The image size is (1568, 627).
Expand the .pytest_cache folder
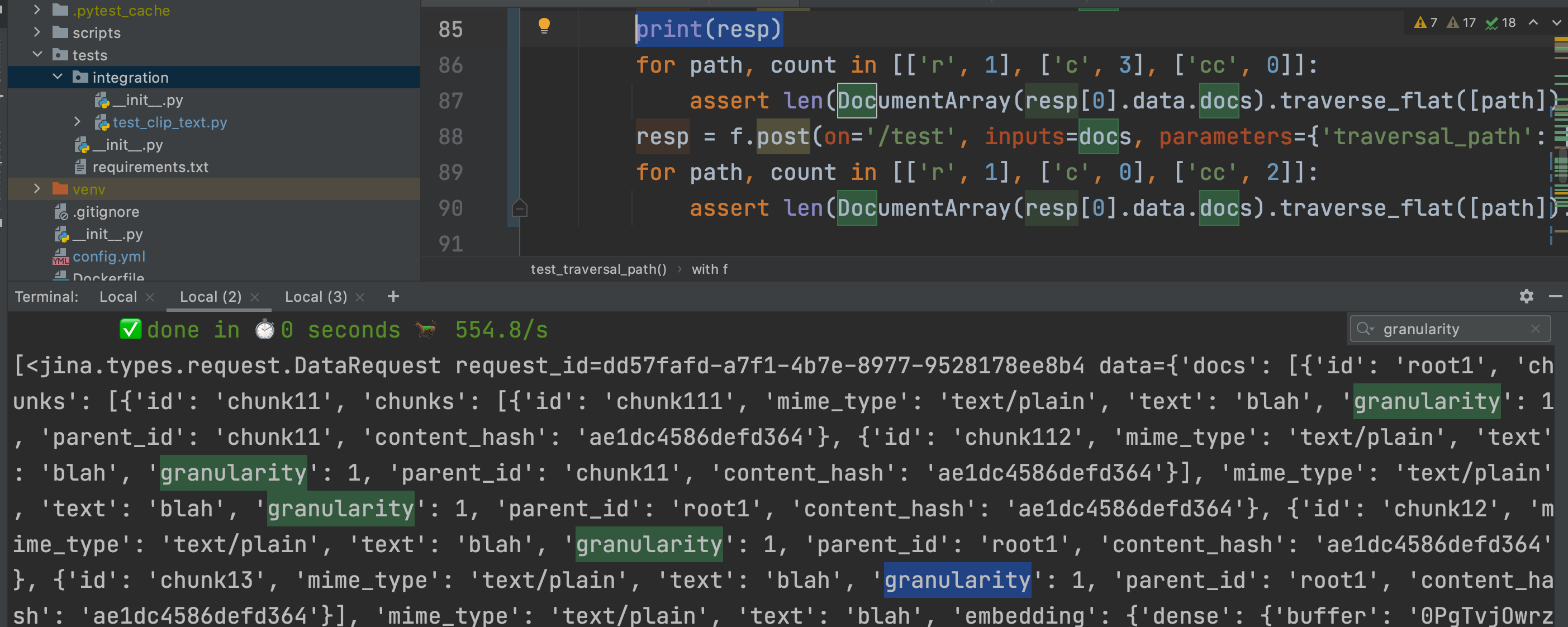click(37, 9)
